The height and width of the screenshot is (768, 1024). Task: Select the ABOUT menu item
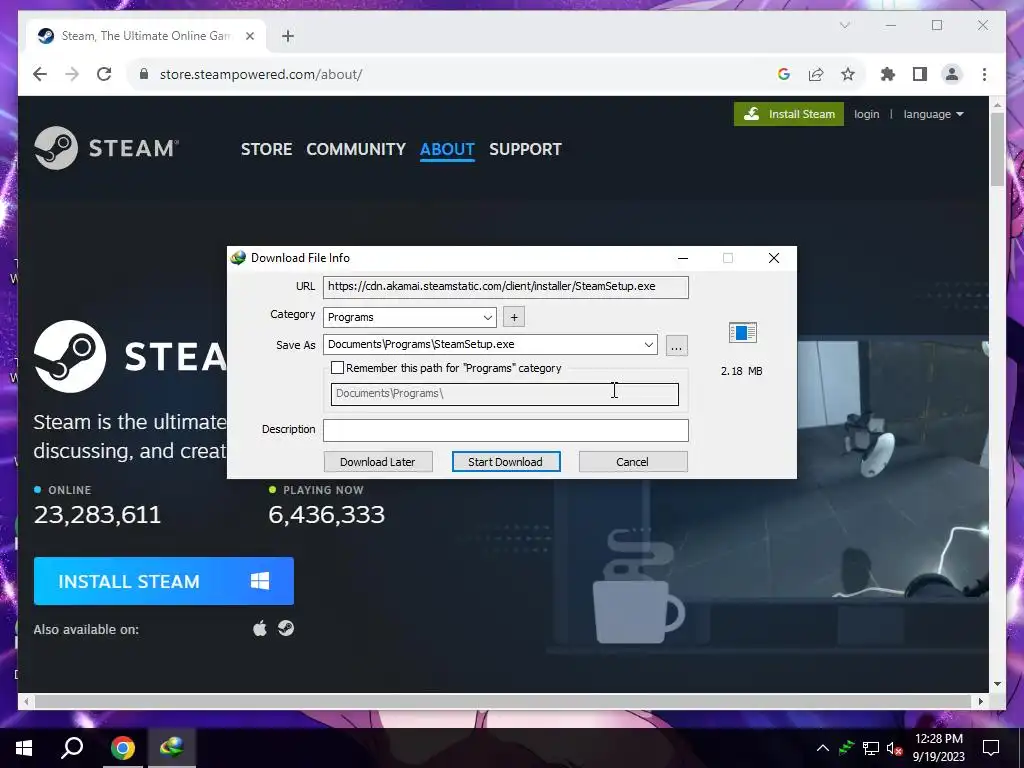(x=447, y=150)
